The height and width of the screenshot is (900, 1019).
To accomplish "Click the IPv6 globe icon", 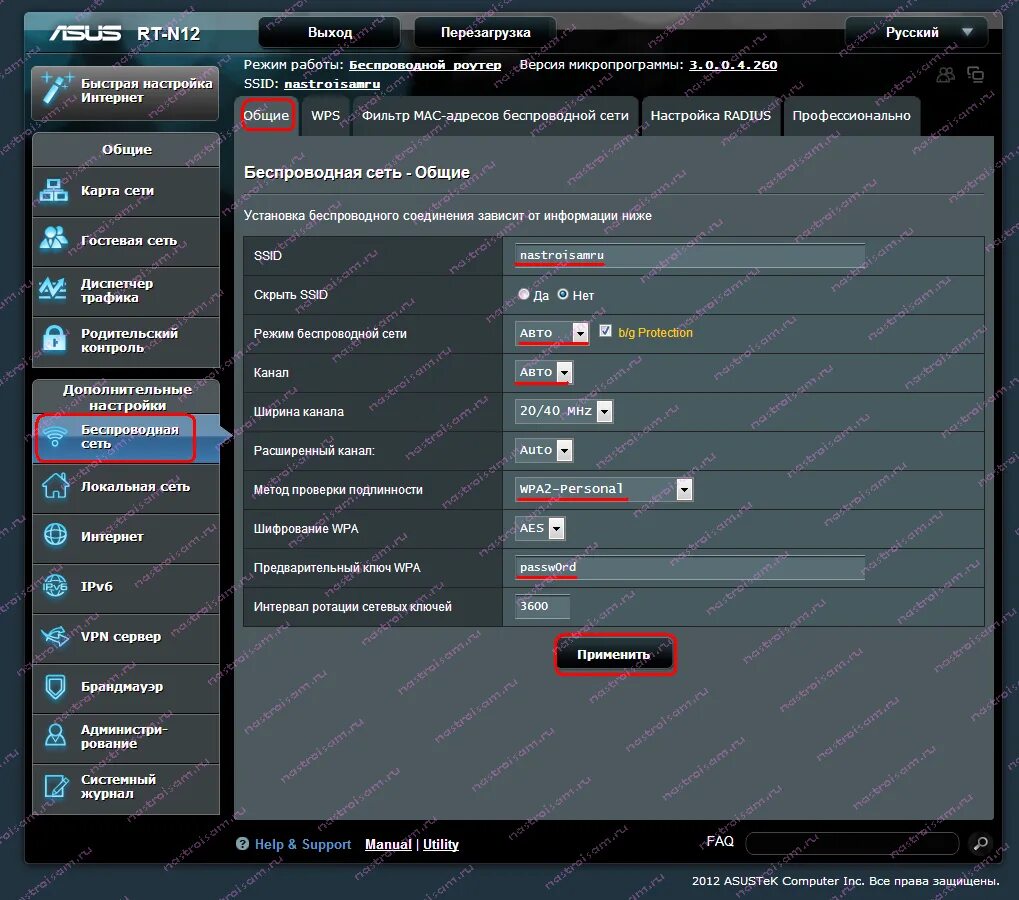I will (x=55, y=585).
